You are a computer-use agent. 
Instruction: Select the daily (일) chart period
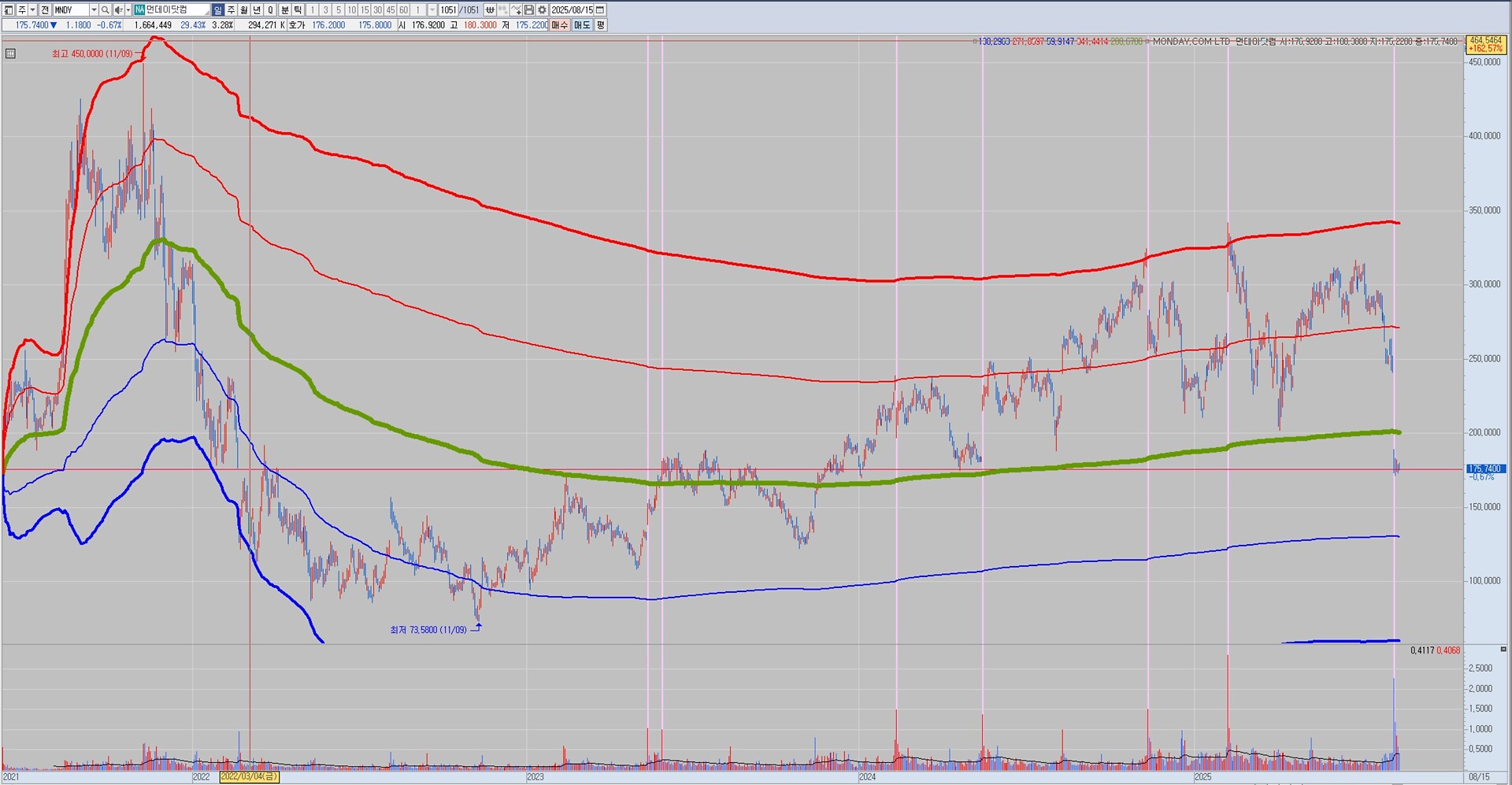[x=218, y=9]
